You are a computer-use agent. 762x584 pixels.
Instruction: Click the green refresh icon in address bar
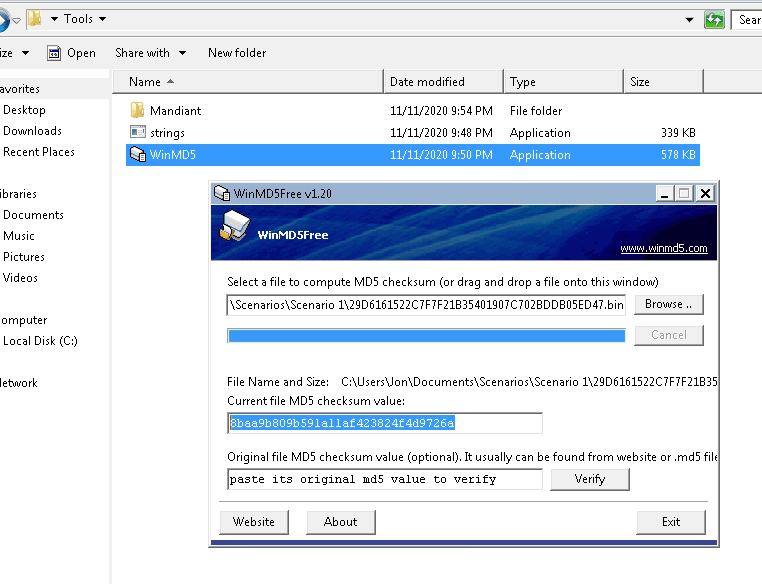click(x=714, y=20)
